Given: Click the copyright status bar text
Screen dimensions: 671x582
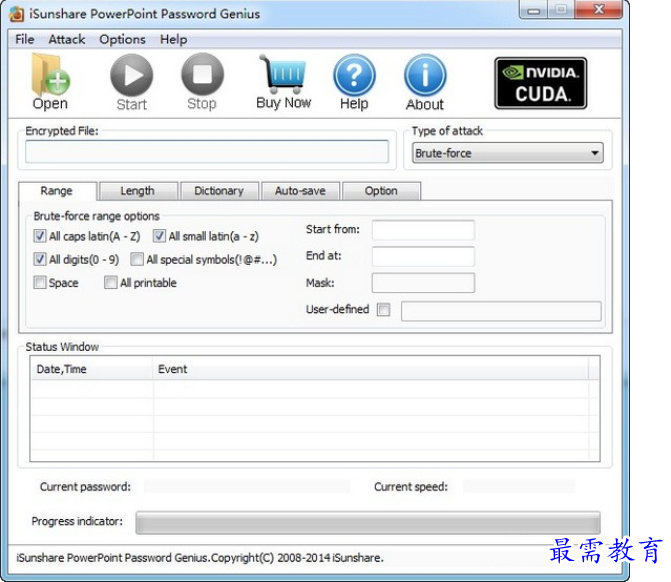Looking at the screenshot, I should click(x=200, y=558).
